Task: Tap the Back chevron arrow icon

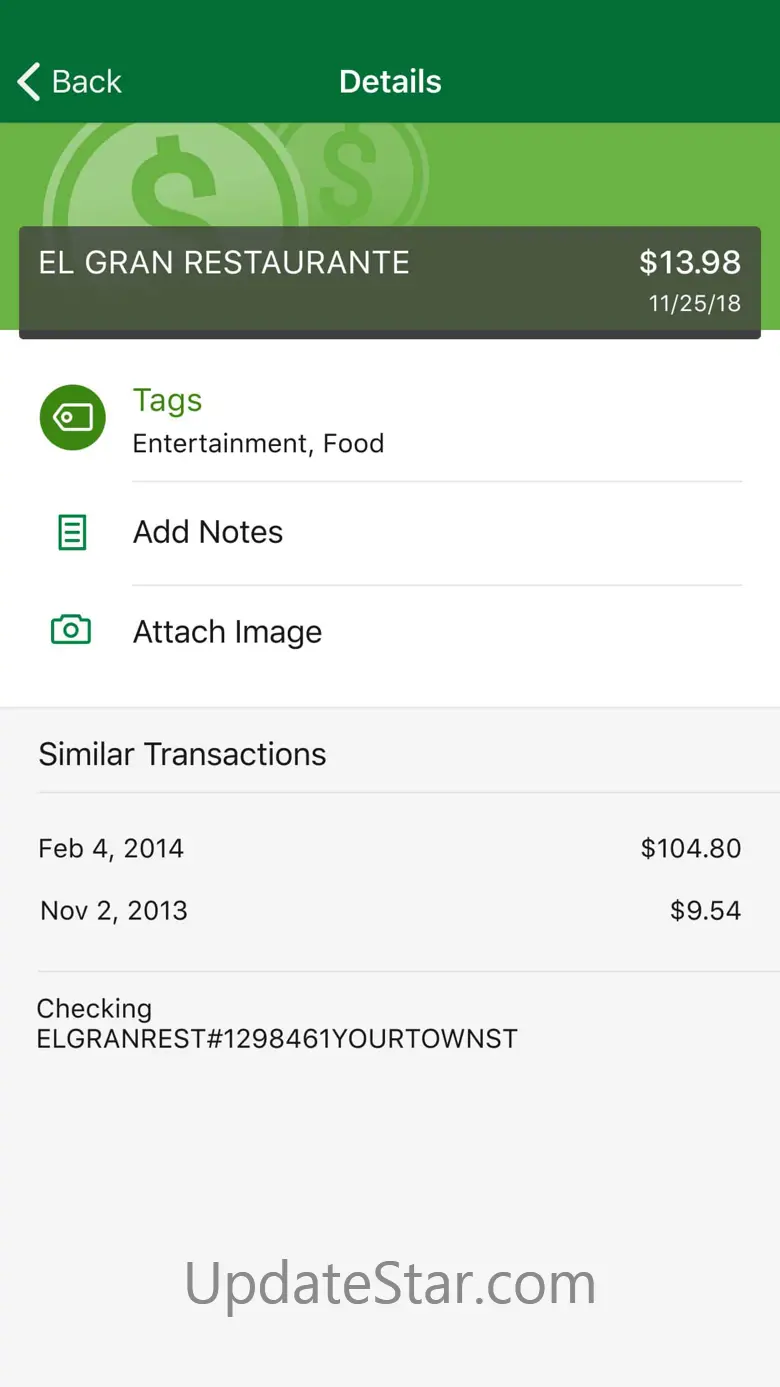Action: pos(30,82)
